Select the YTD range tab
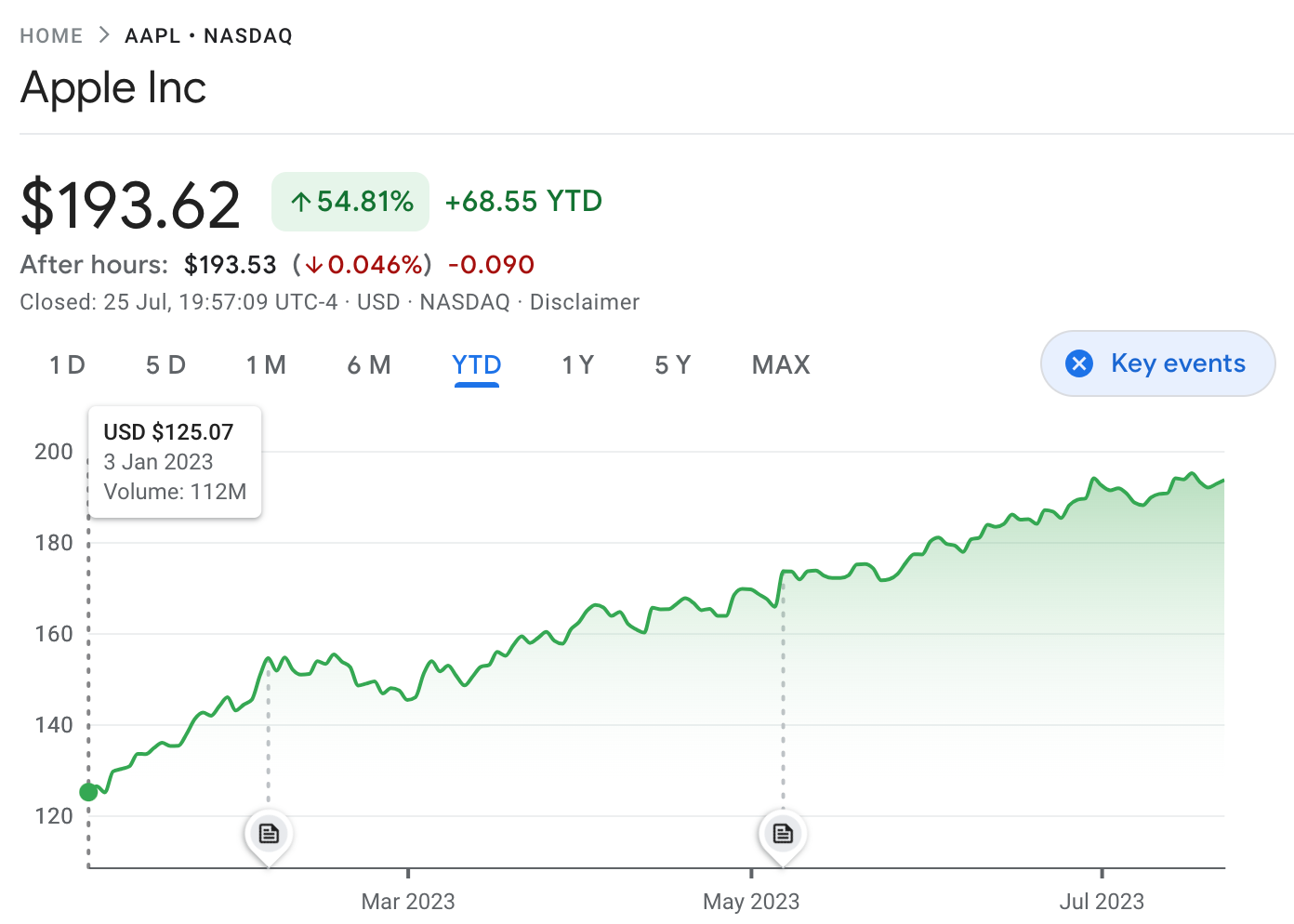This screenshot has height=924, width=1294. [x=476, y=365]
